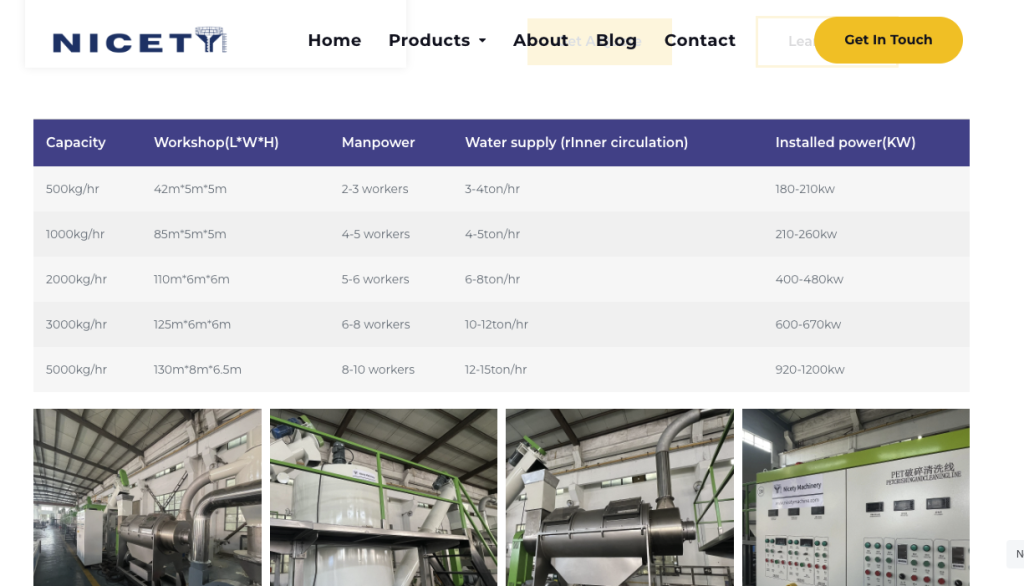Go to the Home page
1024x586 pixels.
coord(334,40)
